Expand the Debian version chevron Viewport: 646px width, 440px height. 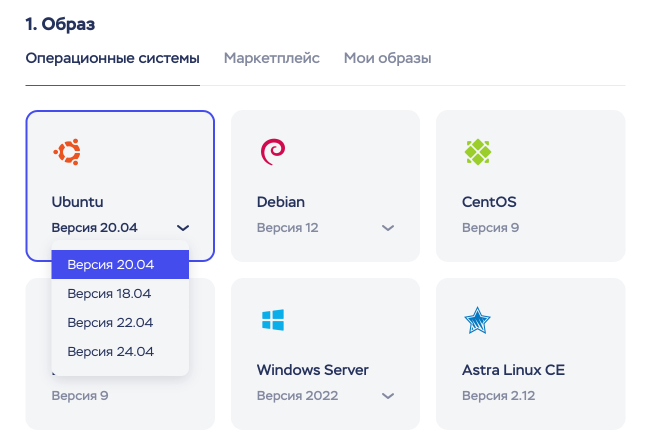coord(387,228)
